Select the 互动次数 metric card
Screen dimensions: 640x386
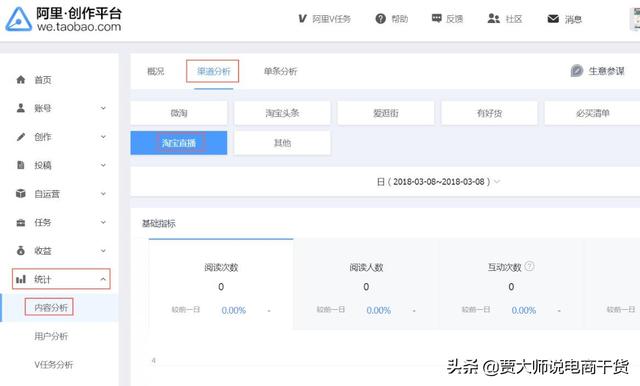coord(511,284)
